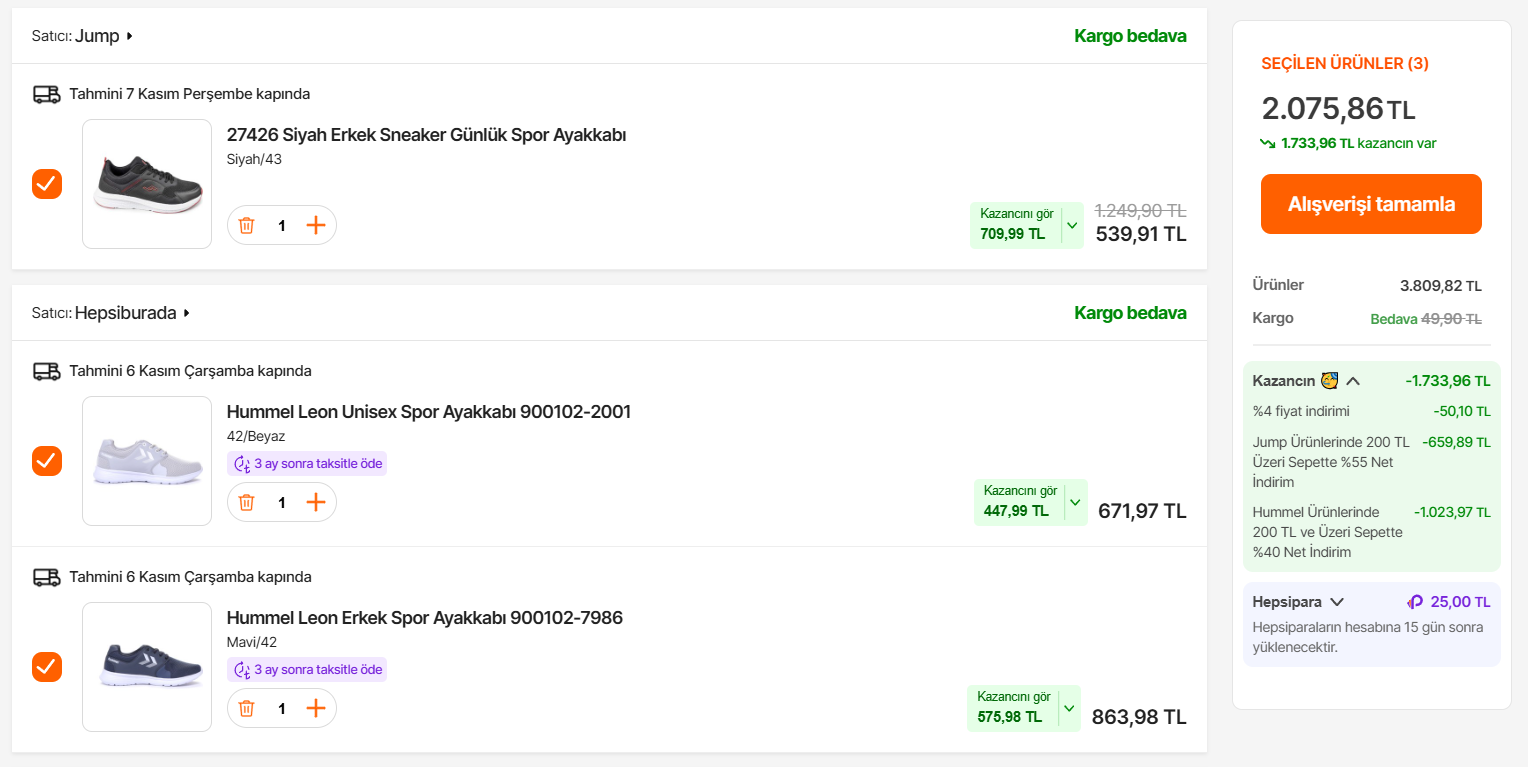The width and height of the screenshot is (1528, 767).
Task: Collapse the Kazancın savings breakdown section
Action: pyautogui.click(x=1353, y=381)
